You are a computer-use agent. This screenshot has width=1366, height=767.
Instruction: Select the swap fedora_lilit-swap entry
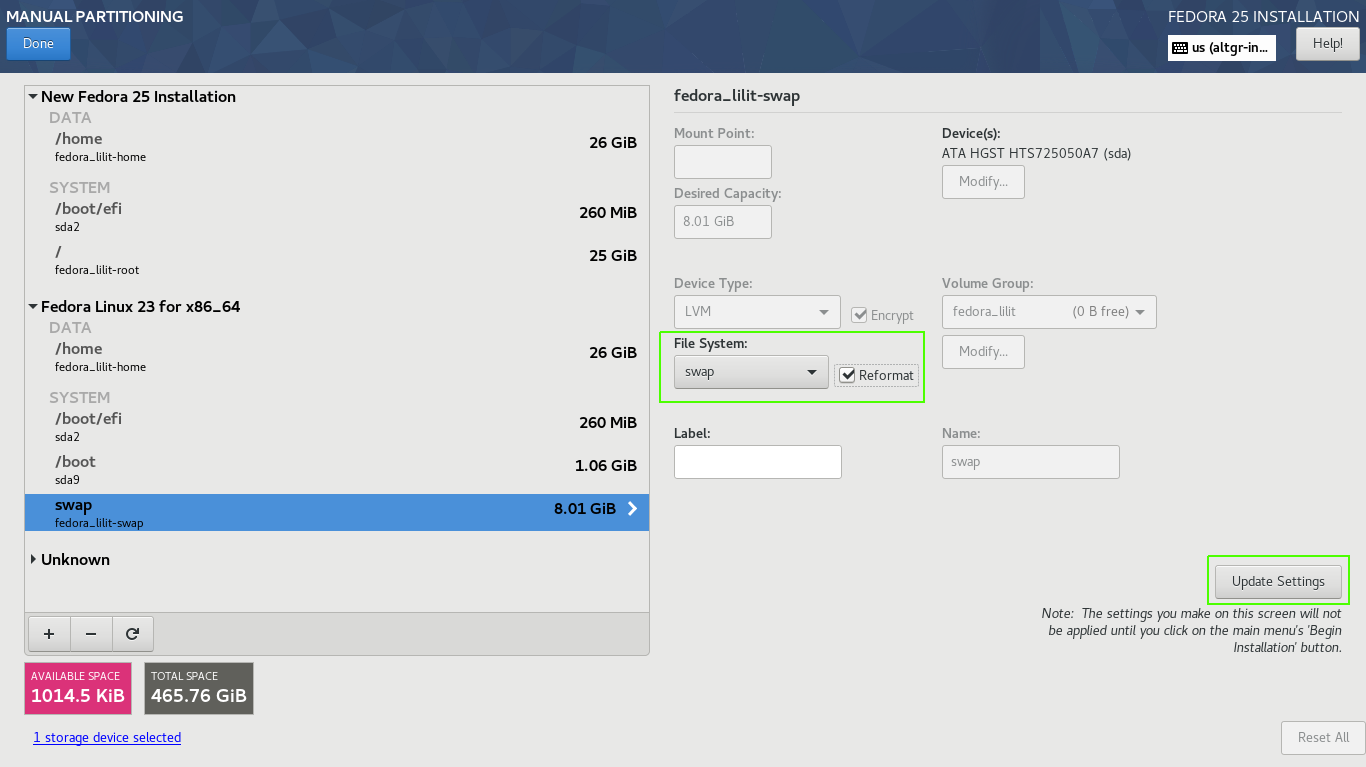(x=337, y=512)
